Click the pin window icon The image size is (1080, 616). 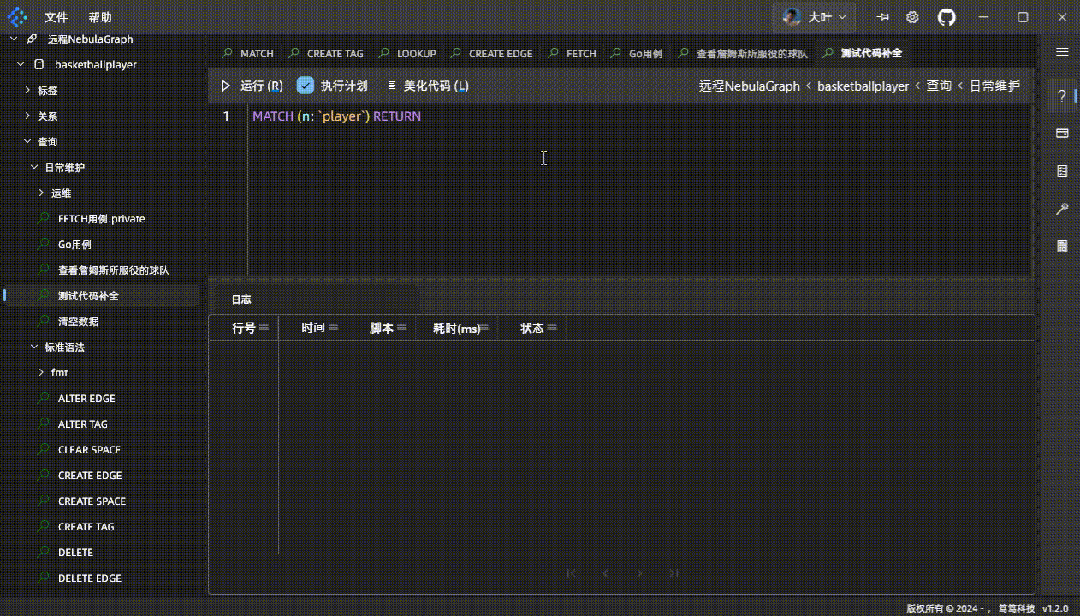(882, 17)
